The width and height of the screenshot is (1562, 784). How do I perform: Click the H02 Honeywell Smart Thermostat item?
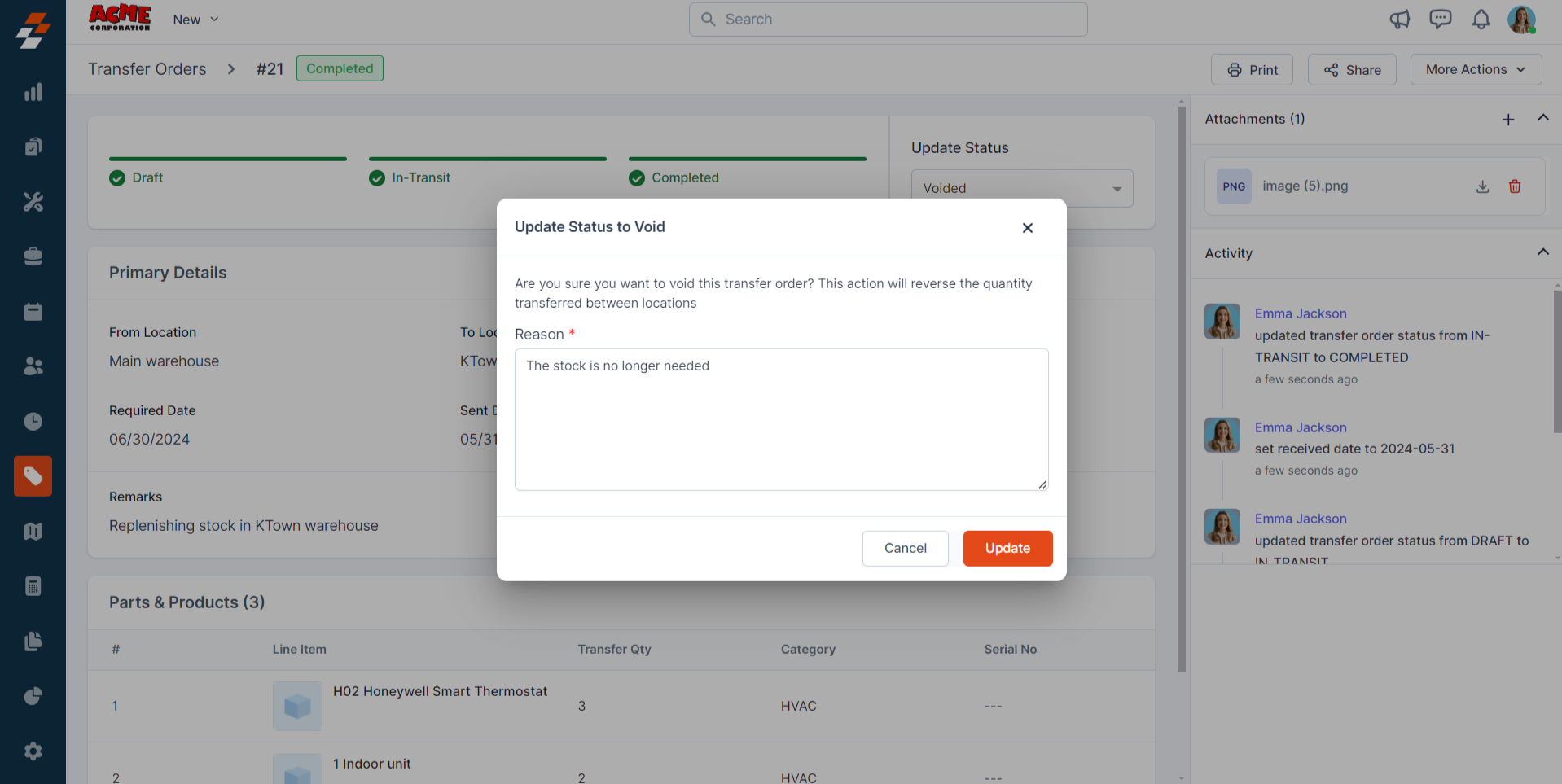(440, 691)
